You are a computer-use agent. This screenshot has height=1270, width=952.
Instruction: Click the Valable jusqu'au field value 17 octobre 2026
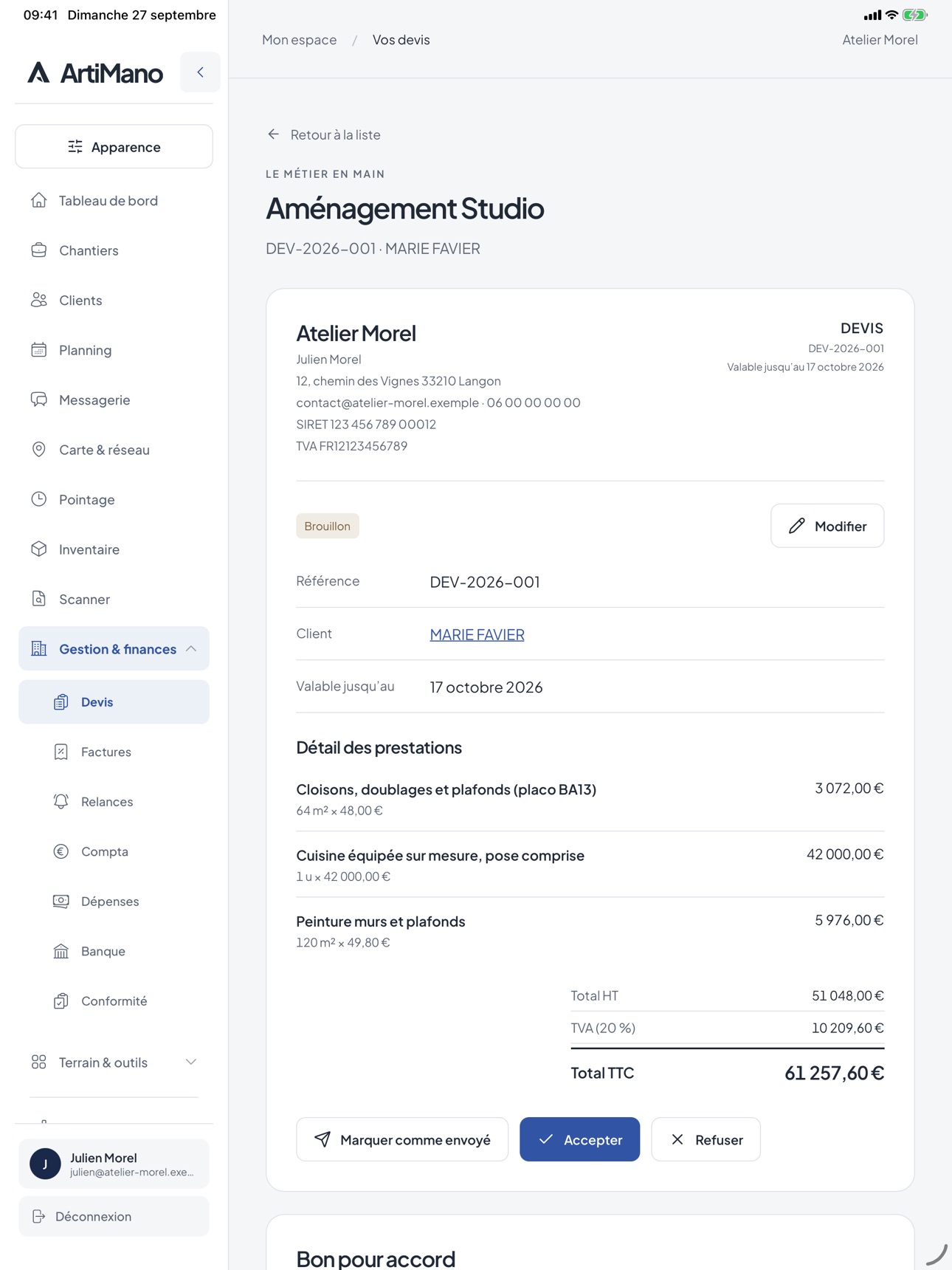pos(486,687)
